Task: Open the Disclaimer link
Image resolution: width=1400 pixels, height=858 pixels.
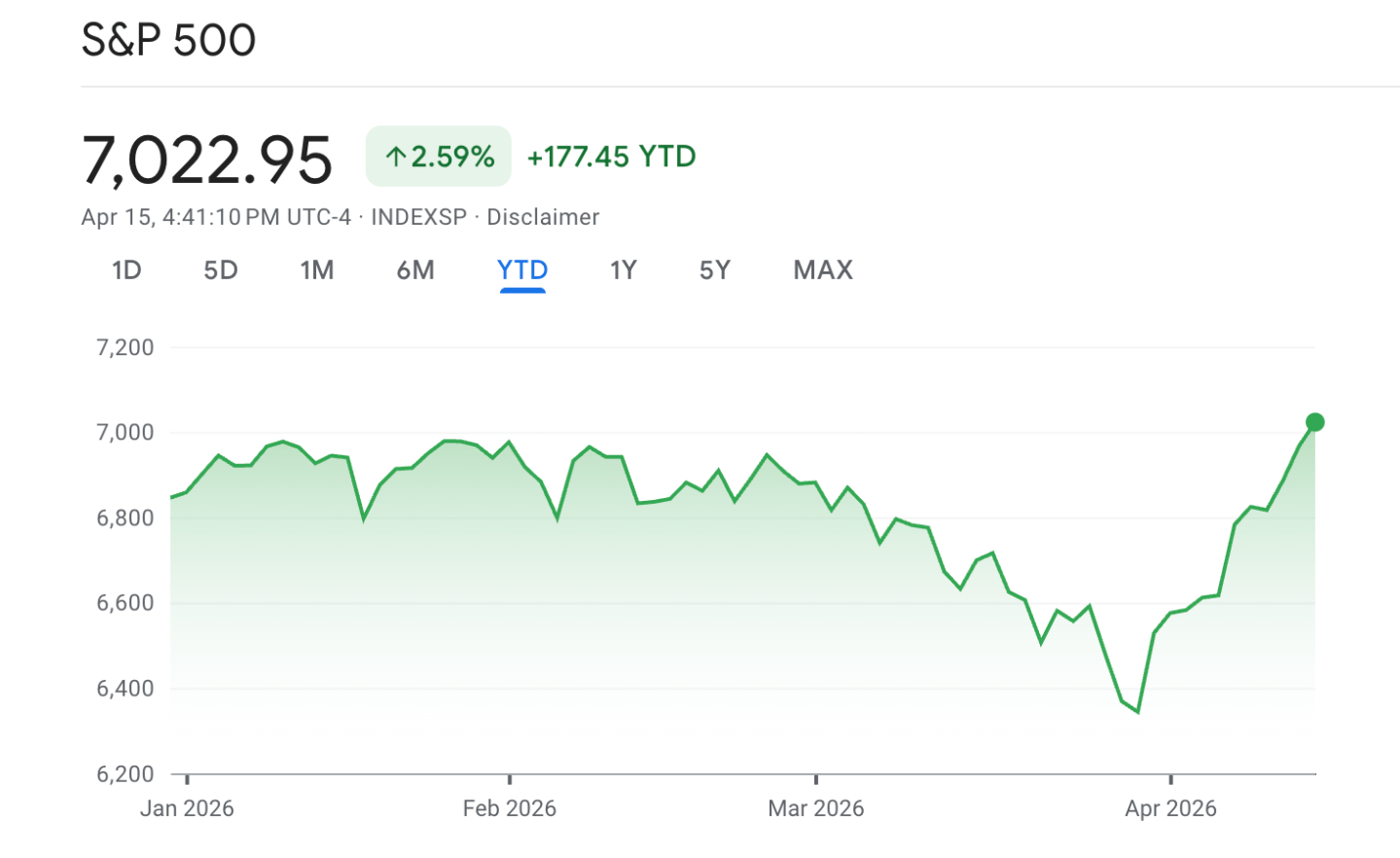Action: click(543, 217)
